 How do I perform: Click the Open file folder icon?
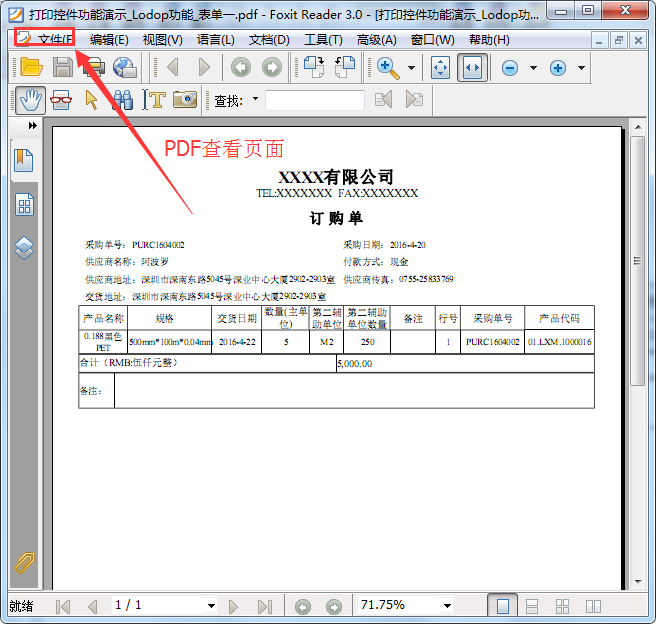click(x=30, y=67)
